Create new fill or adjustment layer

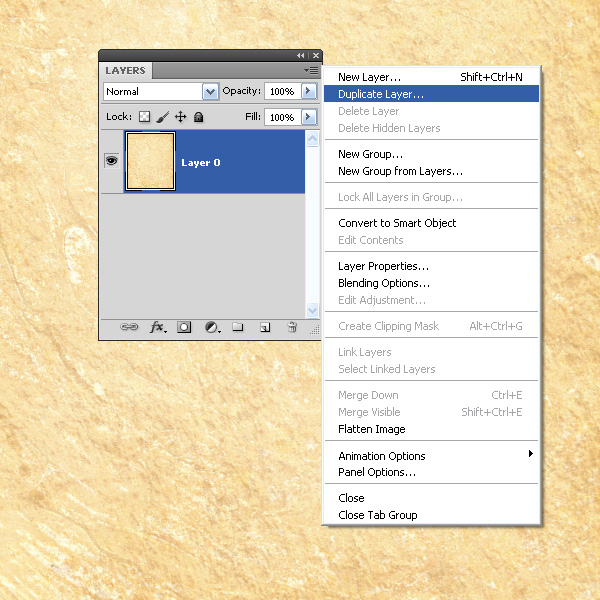point(212,328)
